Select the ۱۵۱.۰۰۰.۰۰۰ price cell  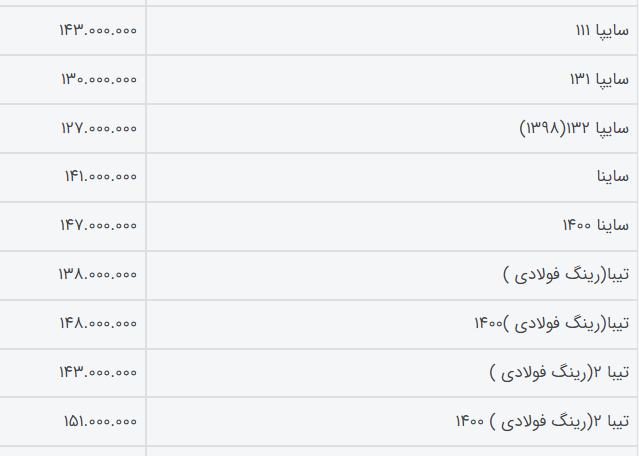[98, 422]
